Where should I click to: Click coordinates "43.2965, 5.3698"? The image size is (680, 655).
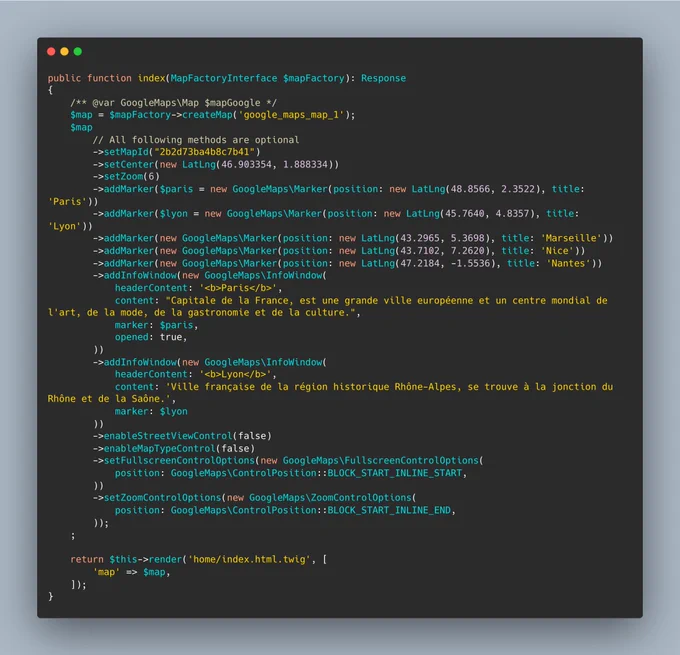pyautogui.click(x=442, y=238)
